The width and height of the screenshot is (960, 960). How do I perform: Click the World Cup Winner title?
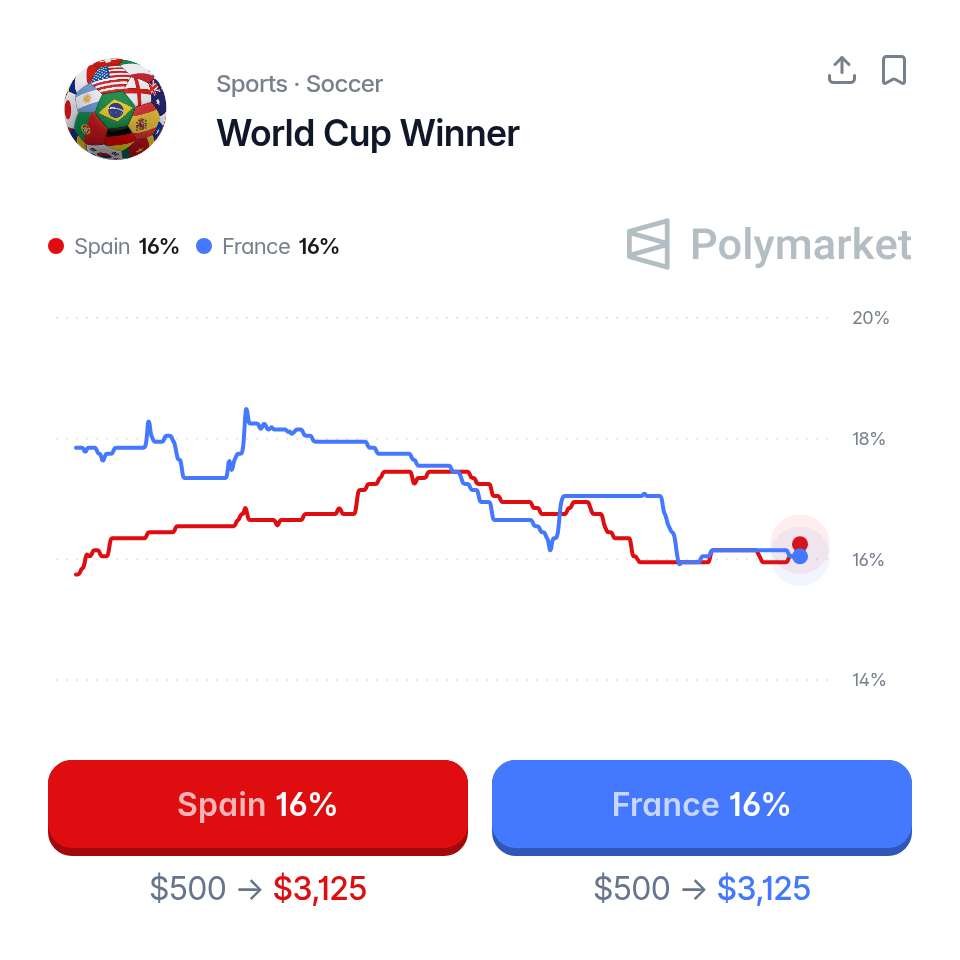pyautogui.click(x=368, y=133)
